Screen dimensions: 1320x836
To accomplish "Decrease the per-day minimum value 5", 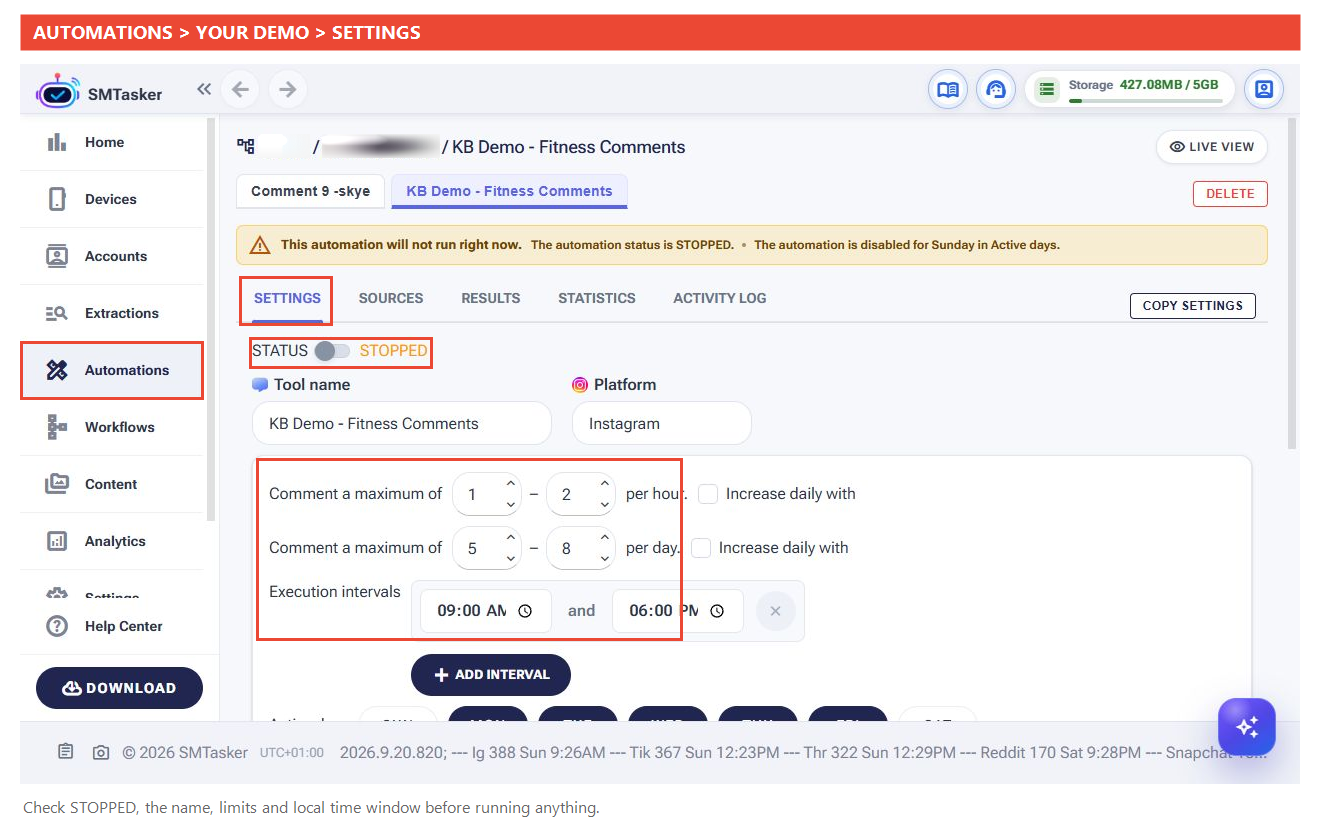I will click(511, 558).
